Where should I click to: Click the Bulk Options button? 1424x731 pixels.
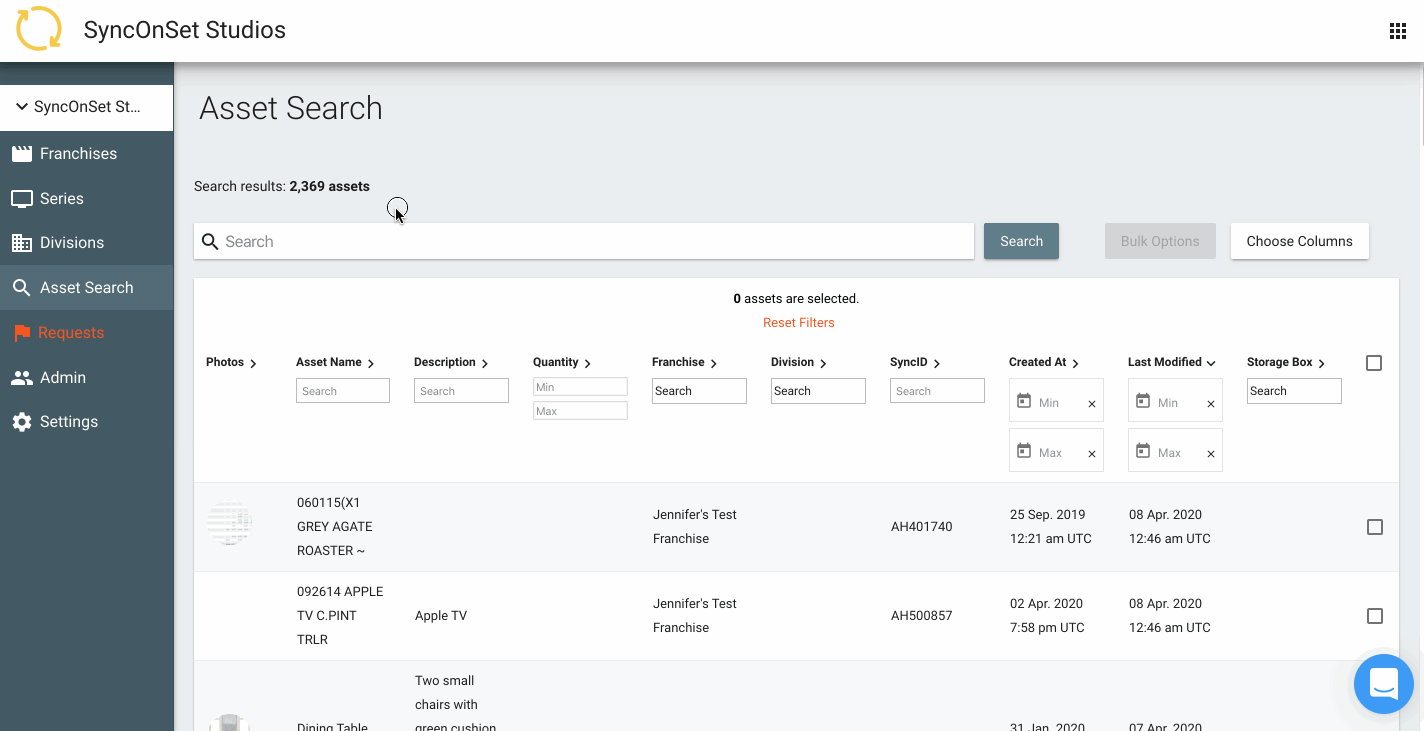(x=1160, y=241)
